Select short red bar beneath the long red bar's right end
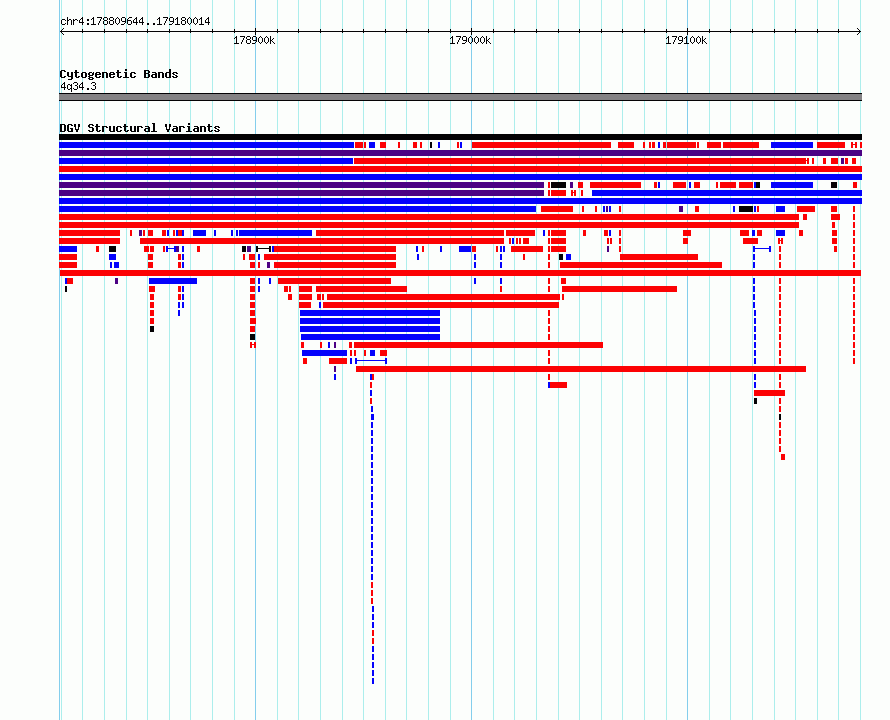890x720 pixels. (x=770, y=393)
